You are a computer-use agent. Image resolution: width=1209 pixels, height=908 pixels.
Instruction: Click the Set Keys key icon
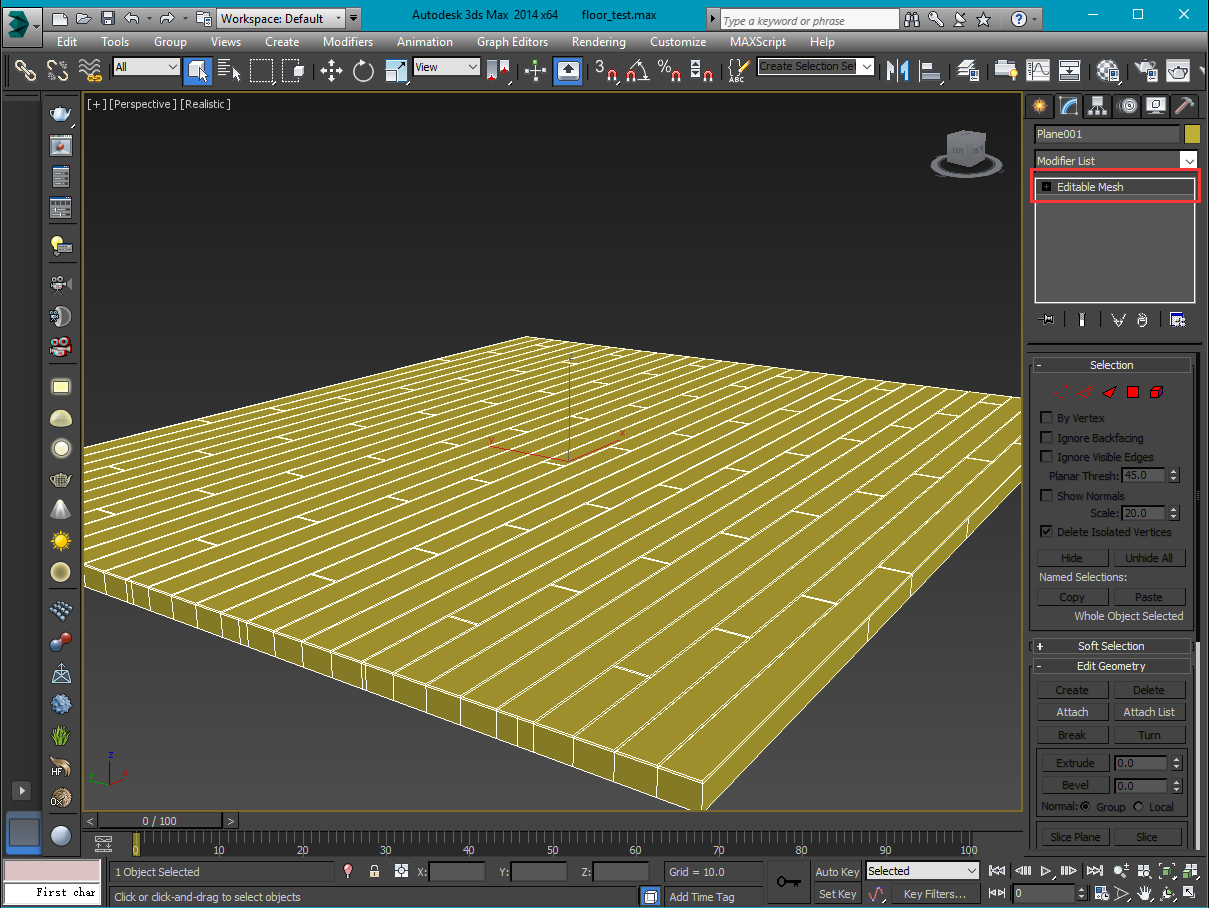(x=789, y=882)
